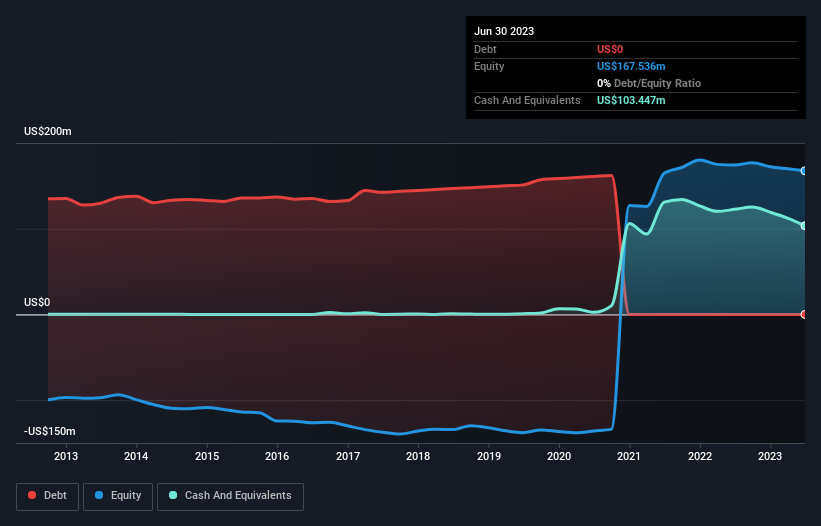Click the Debt value US$0 in tooltip
The image size is (821, 526).
pos(610,49)
